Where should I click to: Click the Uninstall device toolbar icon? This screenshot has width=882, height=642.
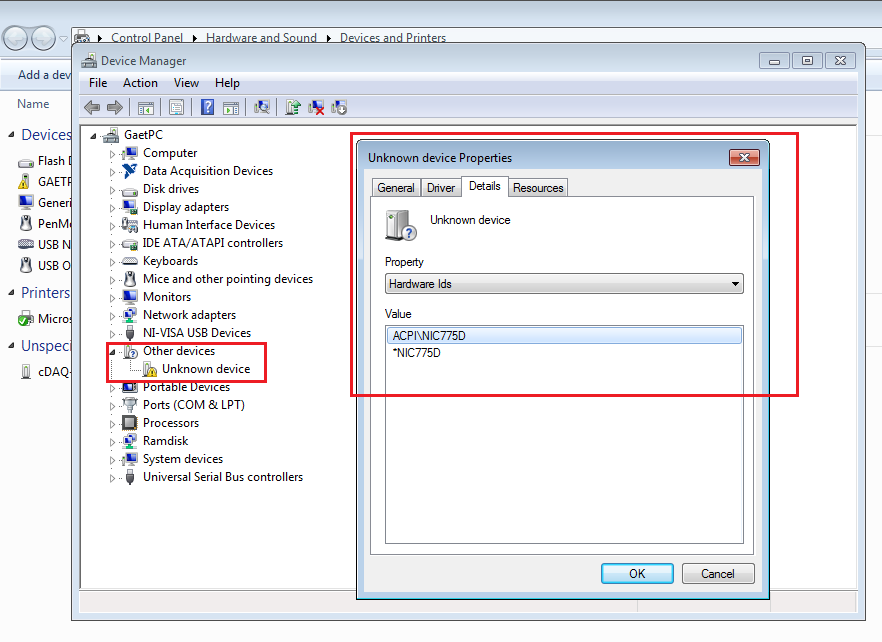click(316, 107)
